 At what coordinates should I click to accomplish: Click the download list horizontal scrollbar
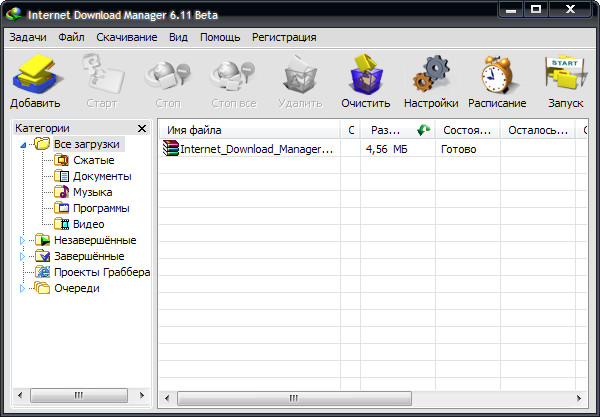click(372, 398)
